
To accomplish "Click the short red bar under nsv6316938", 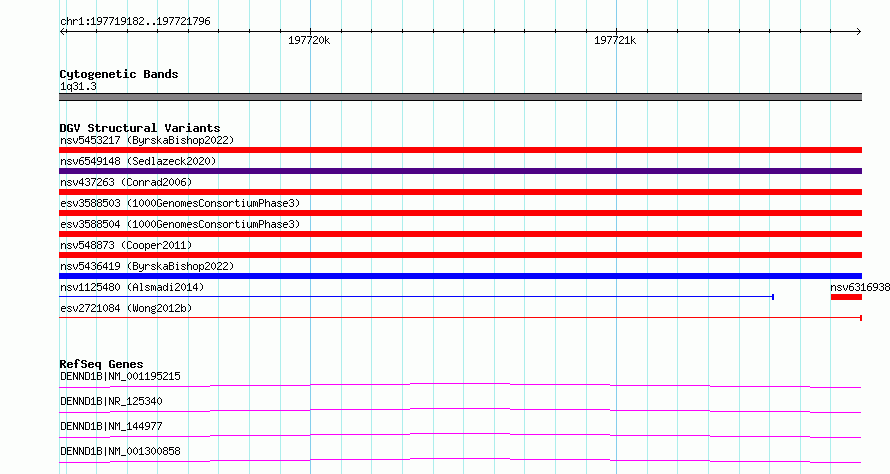I will pos(846,297).
